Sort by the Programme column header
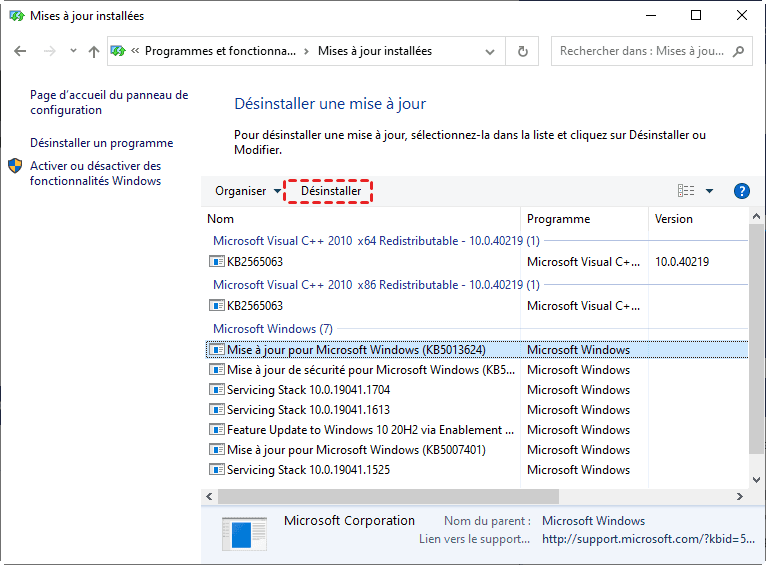Screen dimensions: 766x565 click(x=584, y=219)
